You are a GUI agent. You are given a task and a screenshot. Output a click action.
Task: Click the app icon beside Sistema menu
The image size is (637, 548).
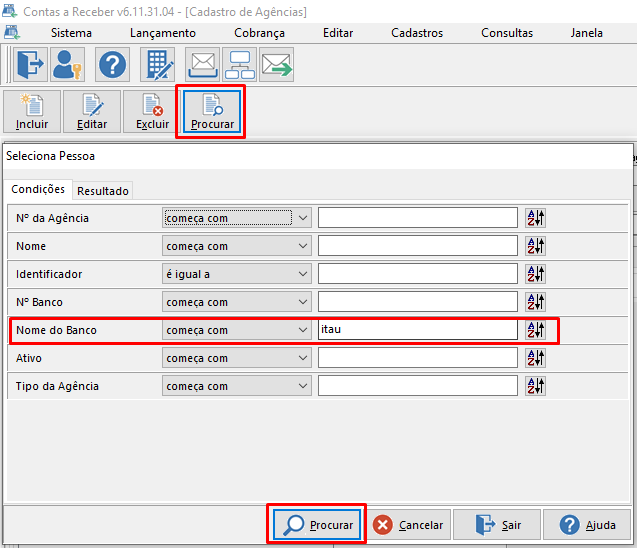[12, 32]
